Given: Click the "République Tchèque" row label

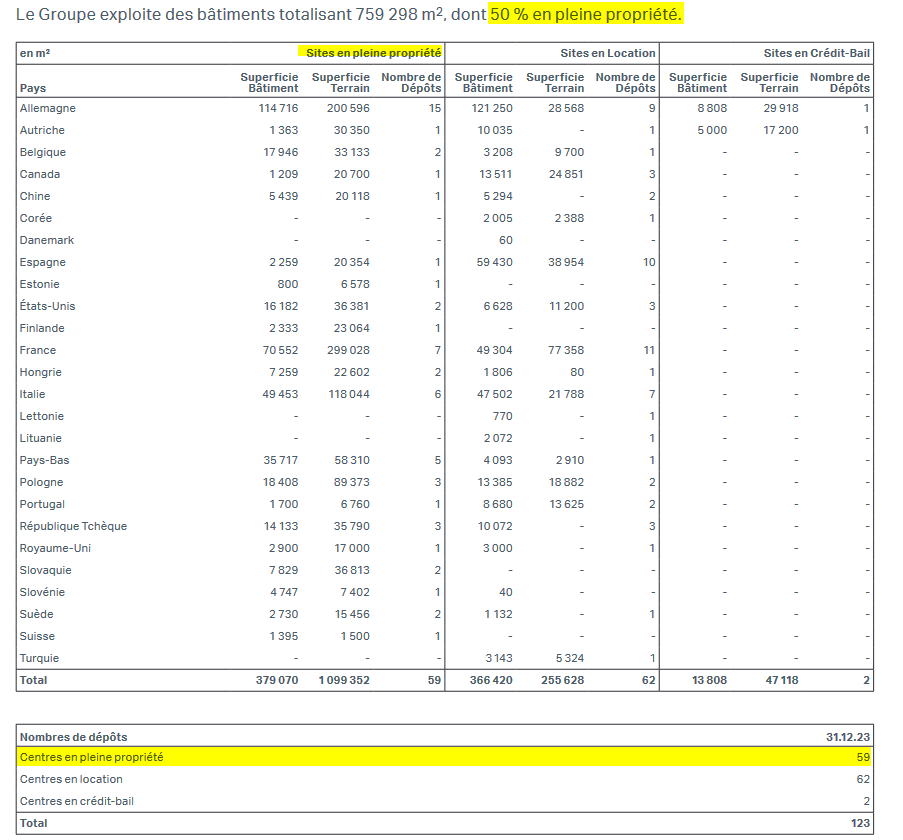Looking at the screenshot, I should (73, 526).
